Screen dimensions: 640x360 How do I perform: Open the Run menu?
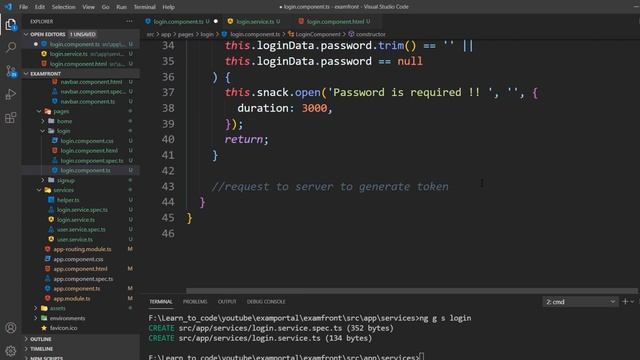tap(121, 7)
